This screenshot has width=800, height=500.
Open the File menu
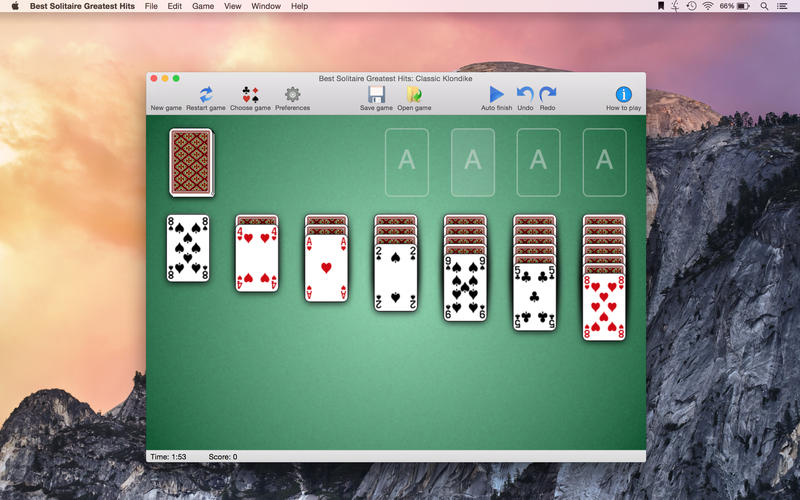pos(151,6)
